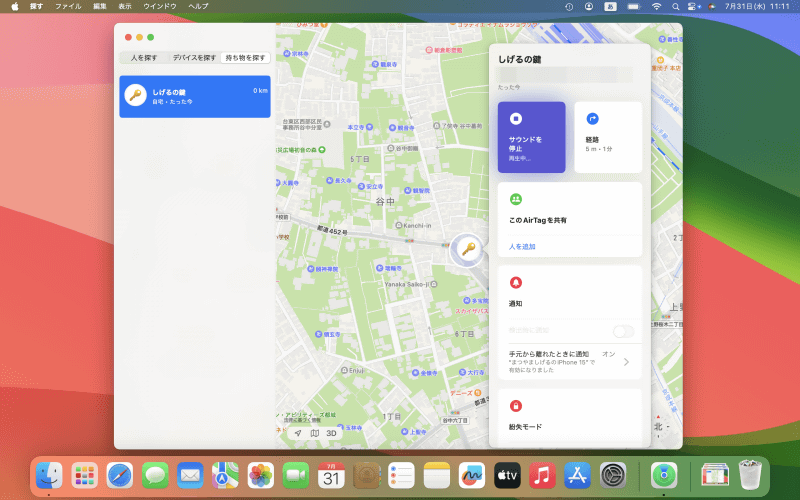Launch Music from the Dock
This screenshot has height=500, width=800.
pos(542,476)
